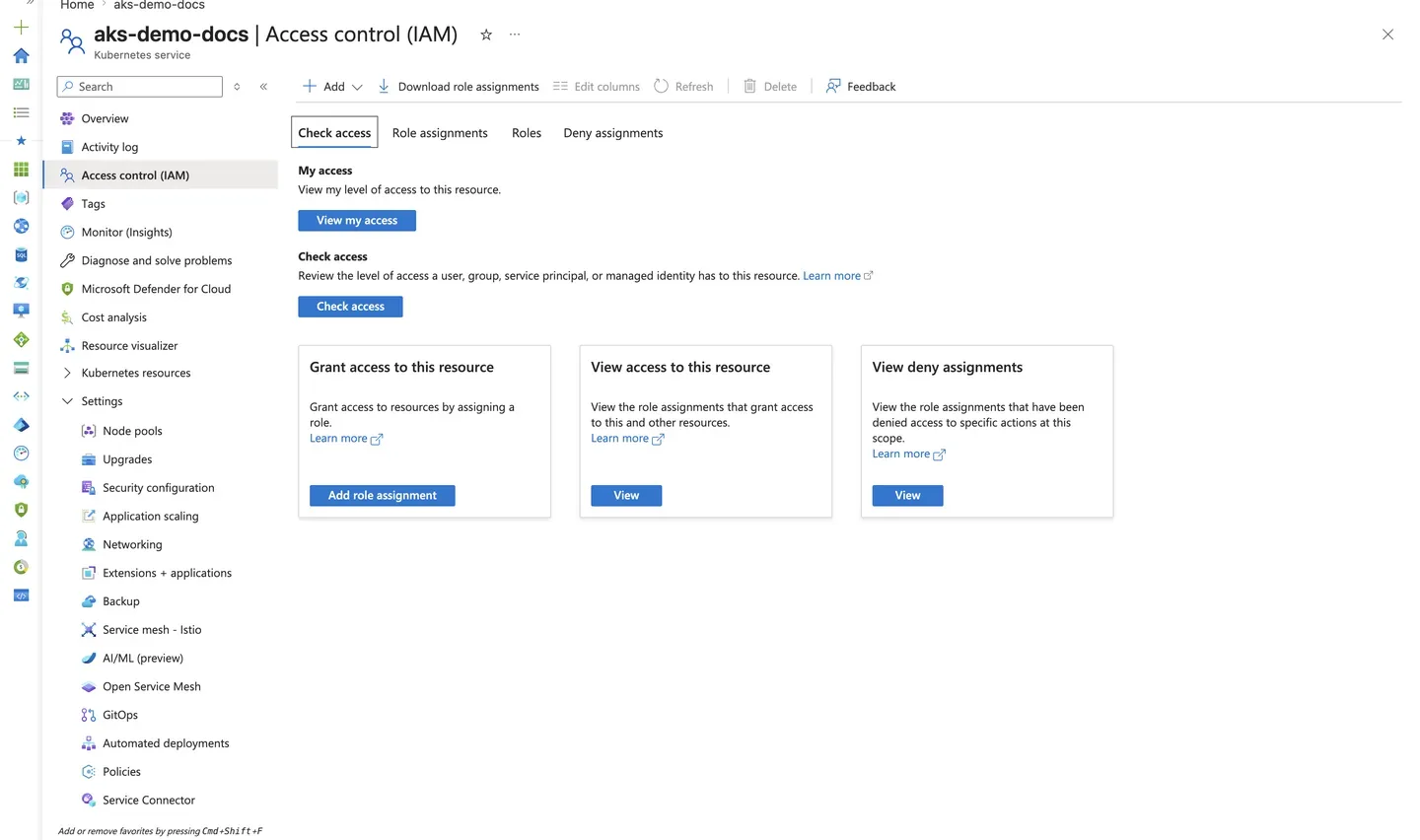Open the Deny assignments tab
The image size is (1420, 840).
pos(613,133)
